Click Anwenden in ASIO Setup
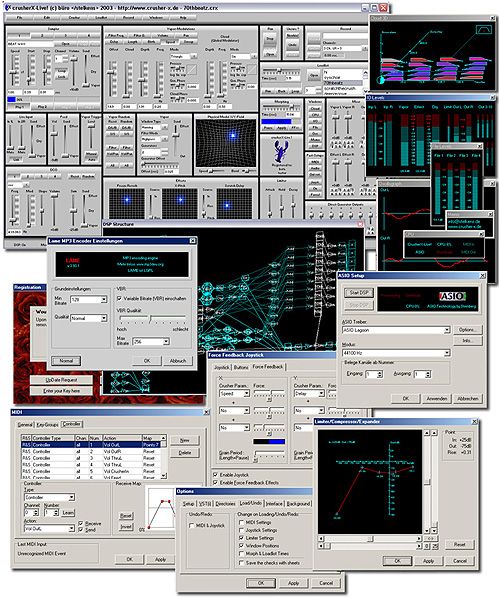500x598 pixels. [436, 398]
